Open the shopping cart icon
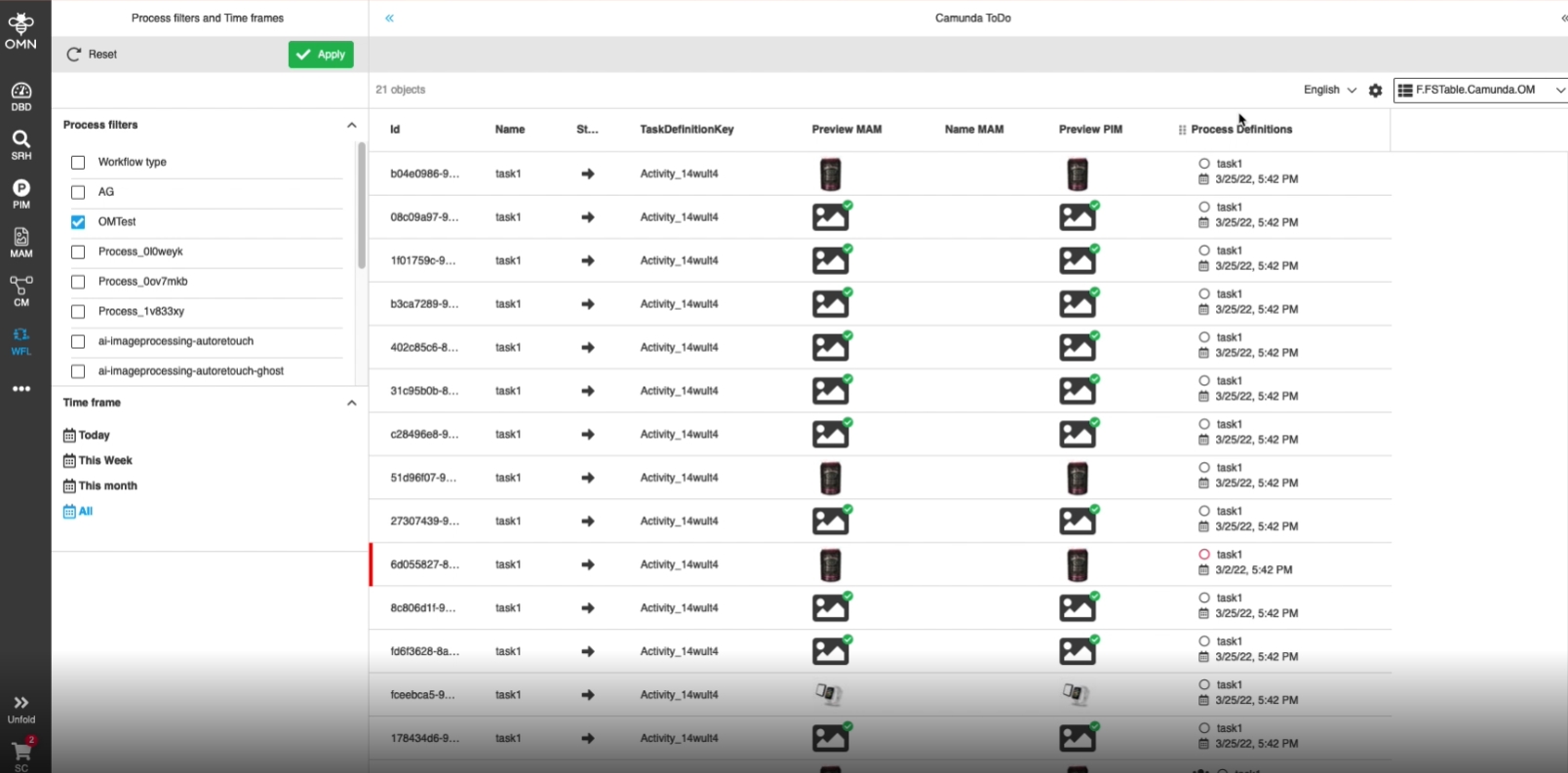 tap(21, 753)
